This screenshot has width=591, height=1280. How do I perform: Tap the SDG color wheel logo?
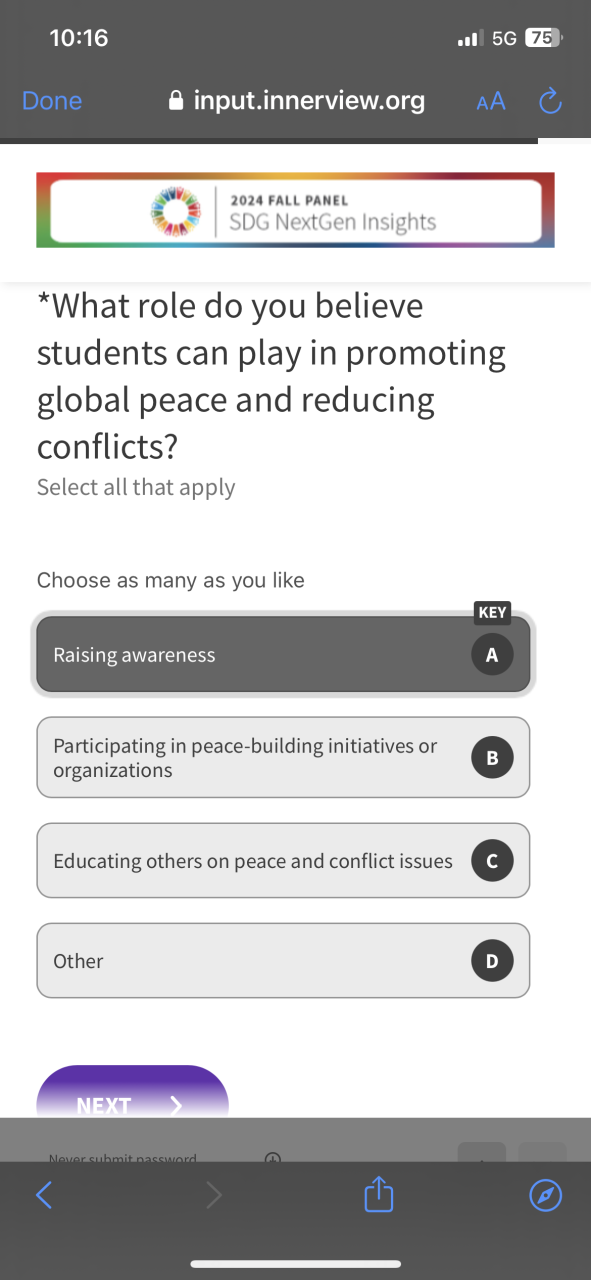coord(176,211)
